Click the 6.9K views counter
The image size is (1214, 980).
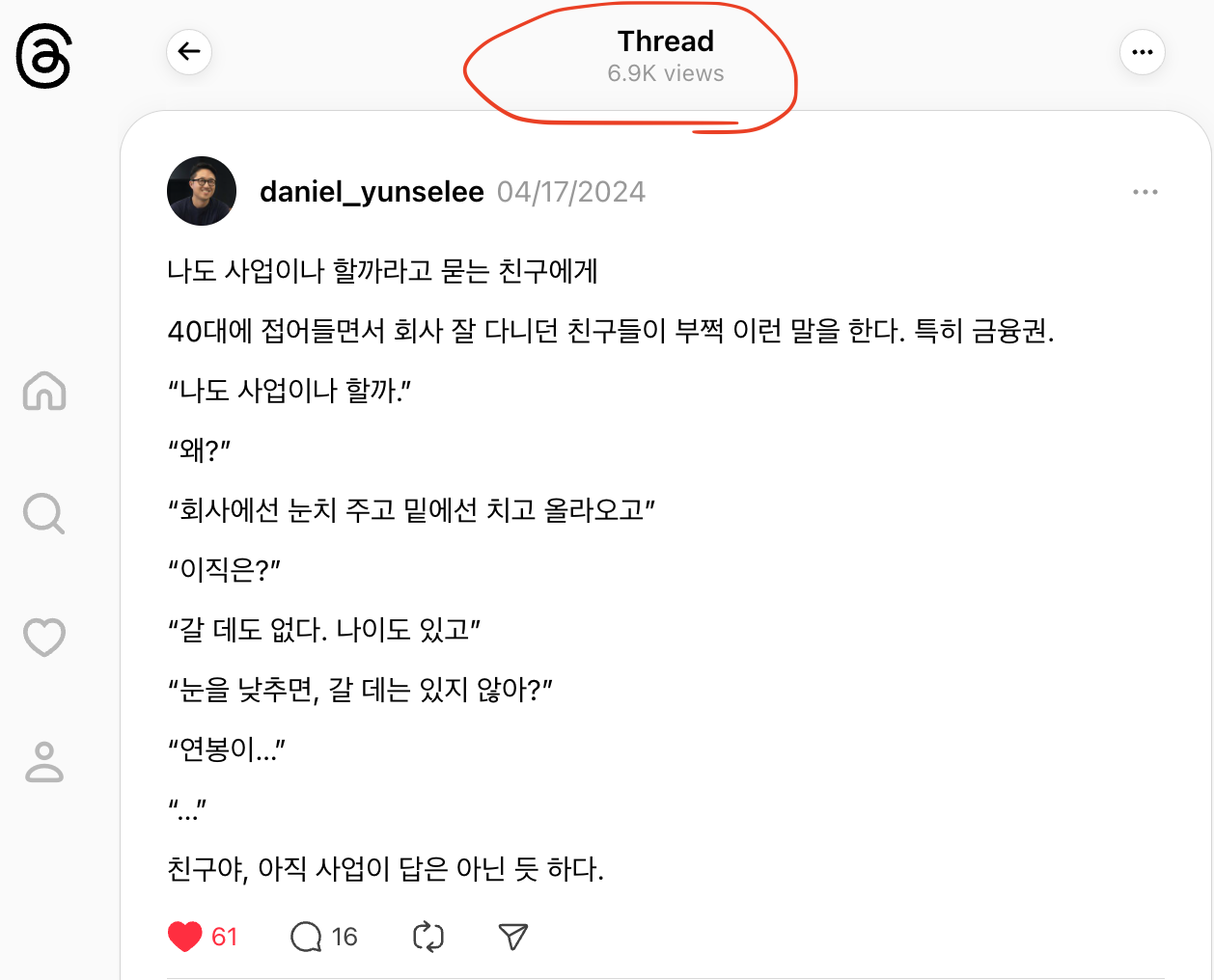[x=666, y=73]
